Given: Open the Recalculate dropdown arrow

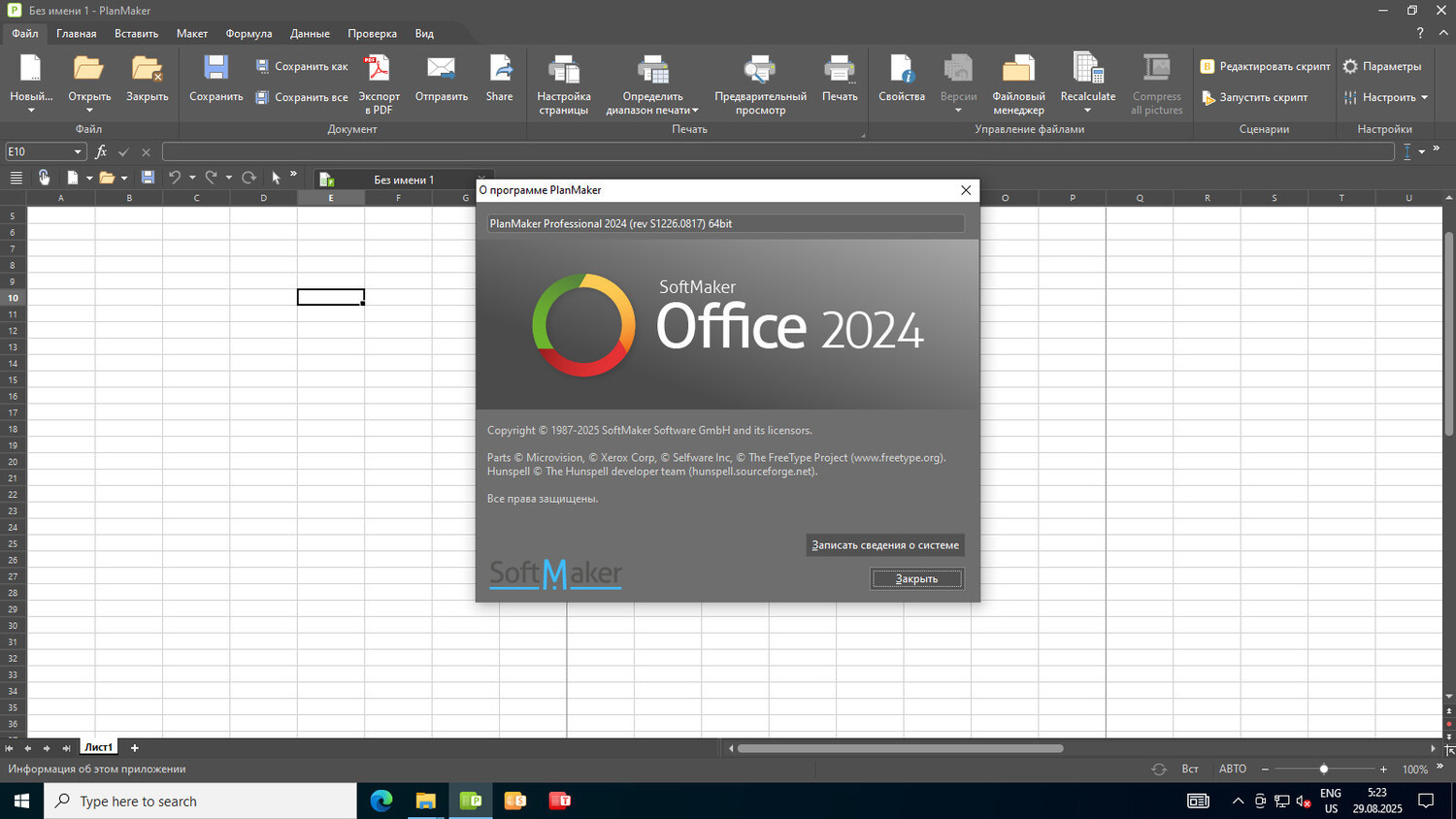Looking at the screenshot, I should 1087,111.
